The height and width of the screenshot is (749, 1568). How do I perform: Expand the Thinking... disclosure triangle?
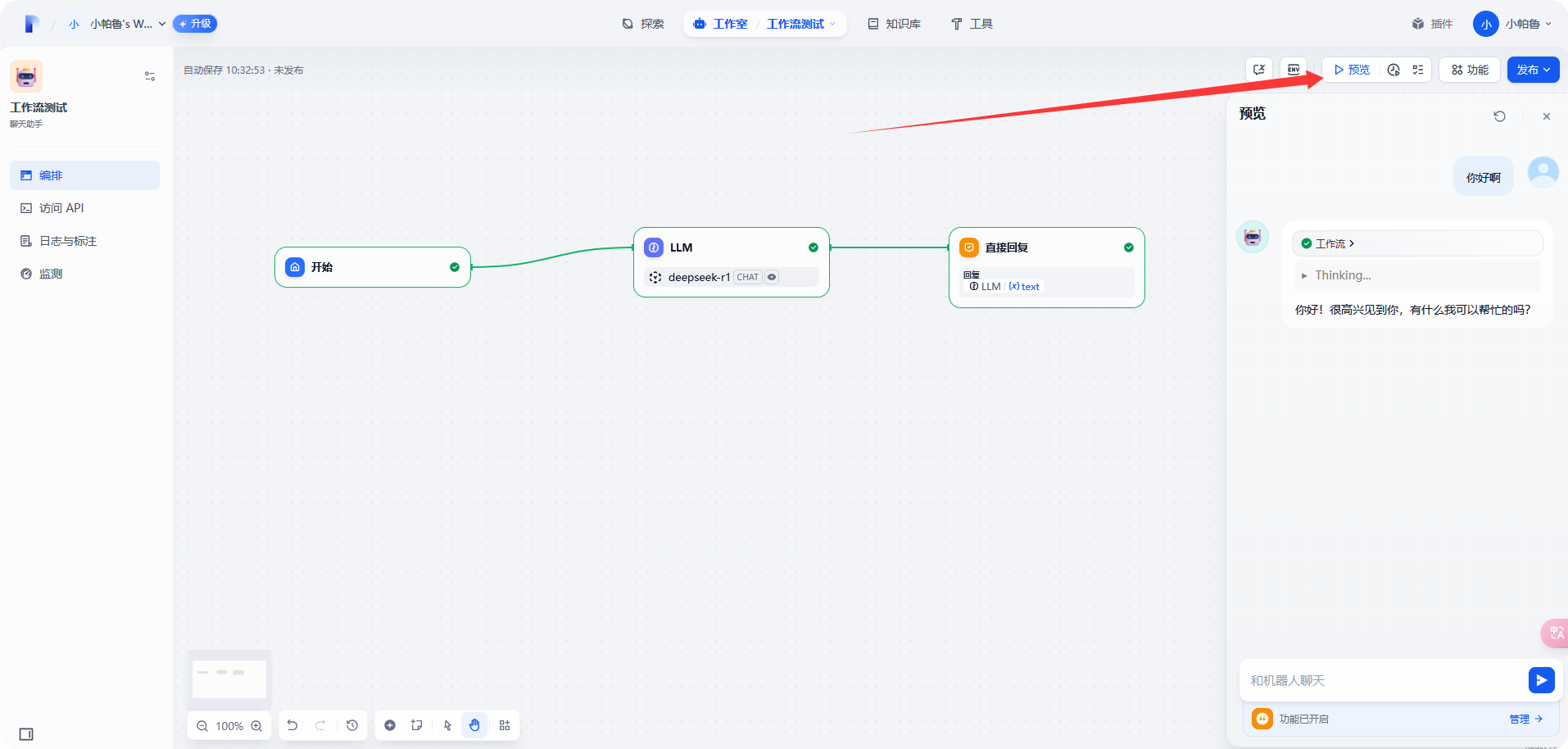pos(1304,276)
